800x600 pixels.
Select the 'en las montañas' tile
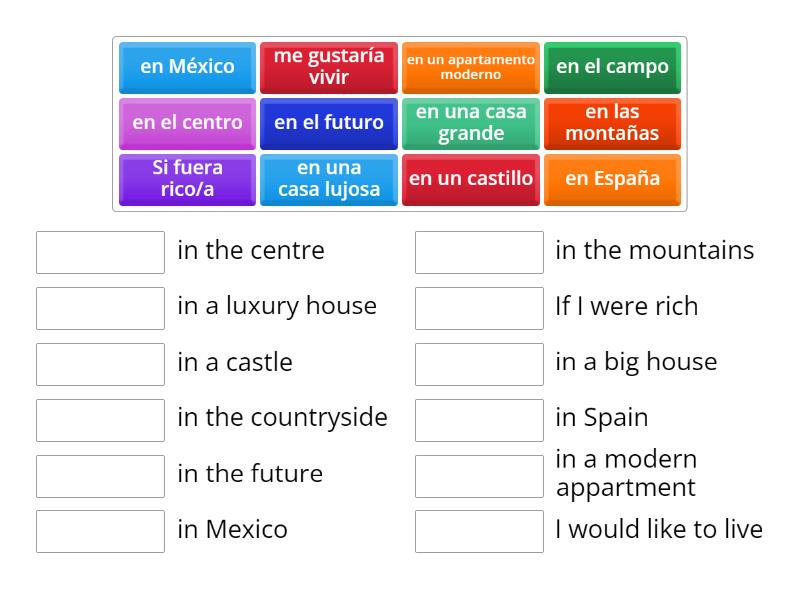tap(612, 123)
